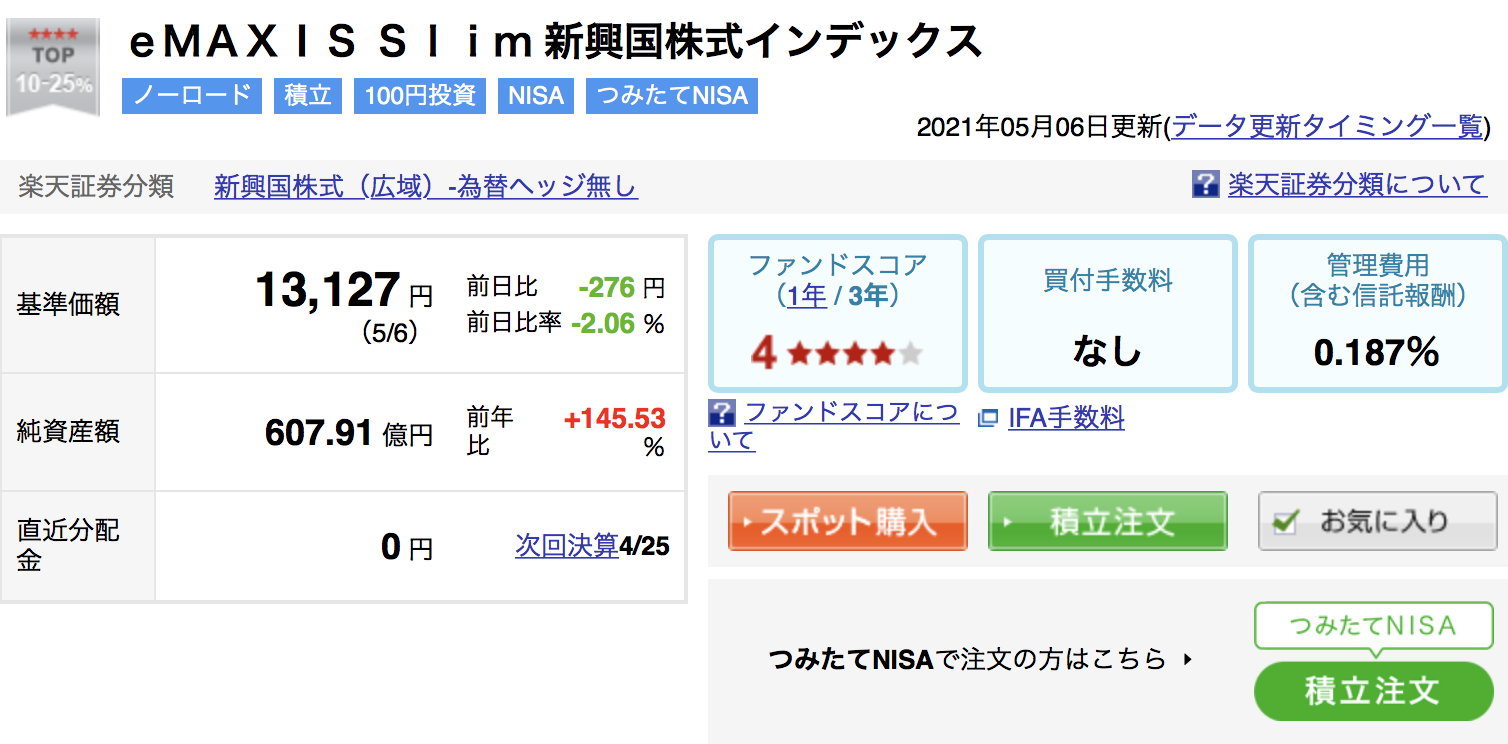The width and height of the screenshot is (1508, 744).
Task: Click the question mark icon beside 楽天証券分類について
Action: pos(1205,185)
